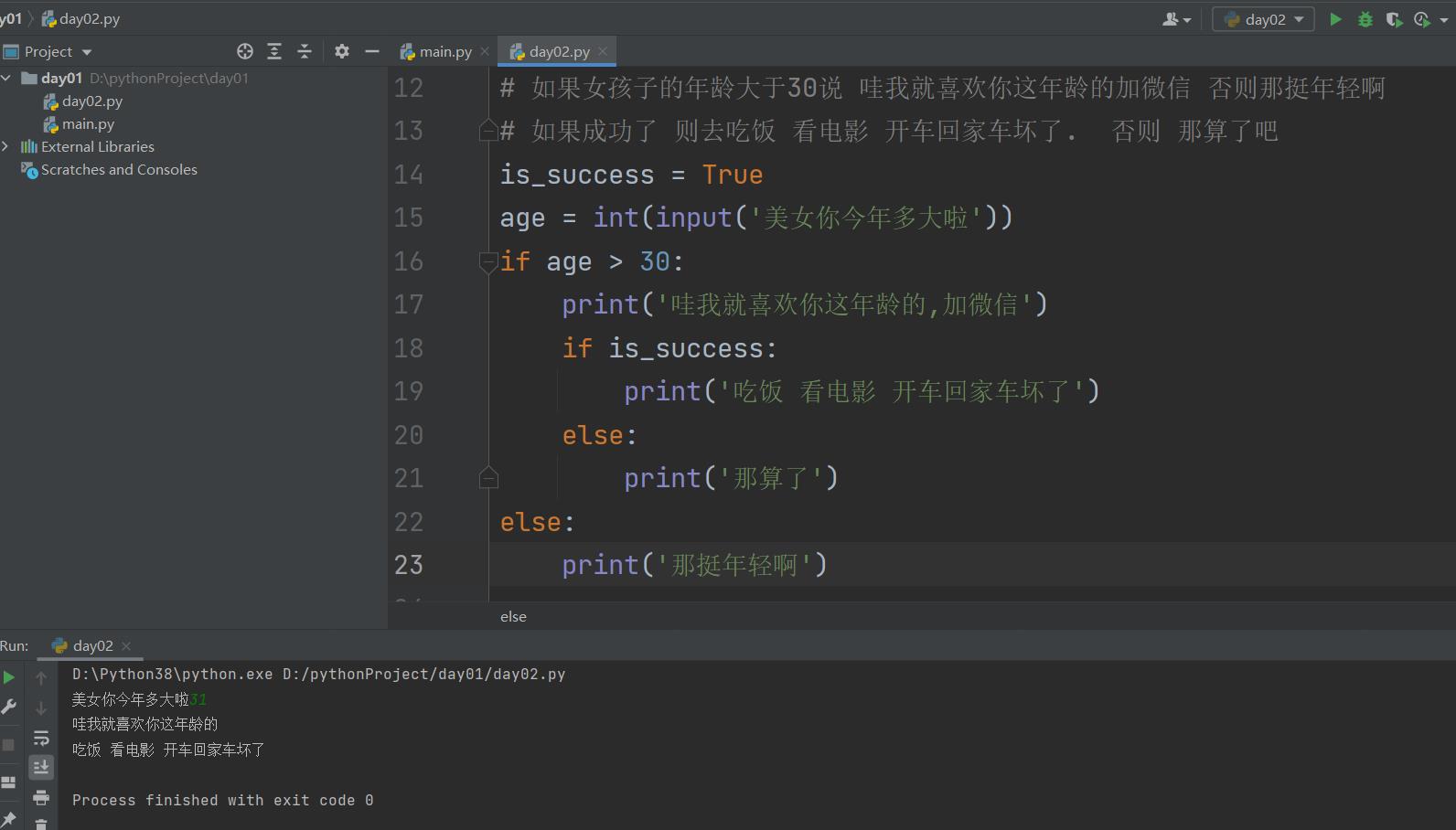Select day02.py in project tree
This screenshot has width=1456, height=830.
tap(91, 101)
